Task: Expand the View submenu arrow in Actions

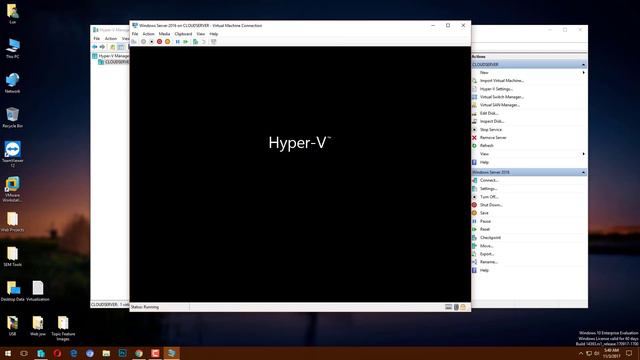Action: 584,154
